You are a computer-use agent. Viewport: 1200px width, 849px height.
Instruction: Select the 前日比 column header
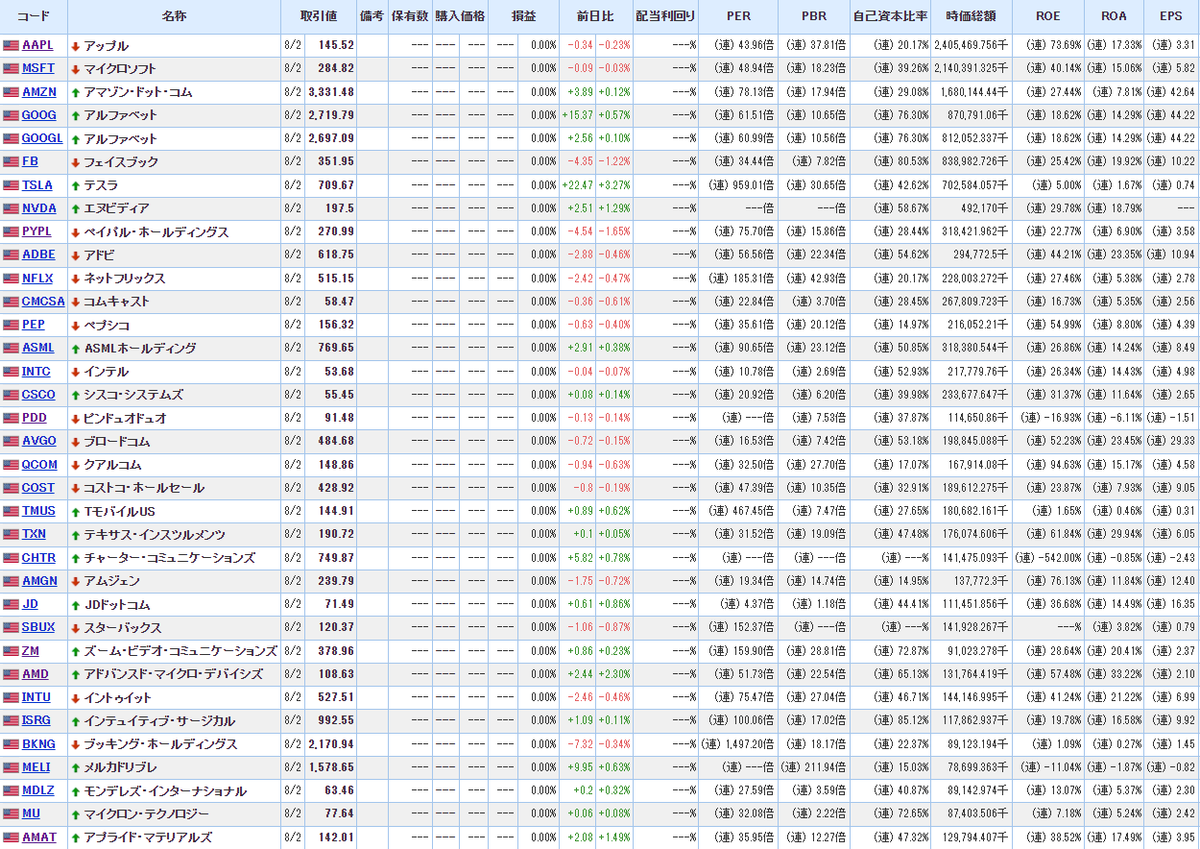(x=596, y=17)
